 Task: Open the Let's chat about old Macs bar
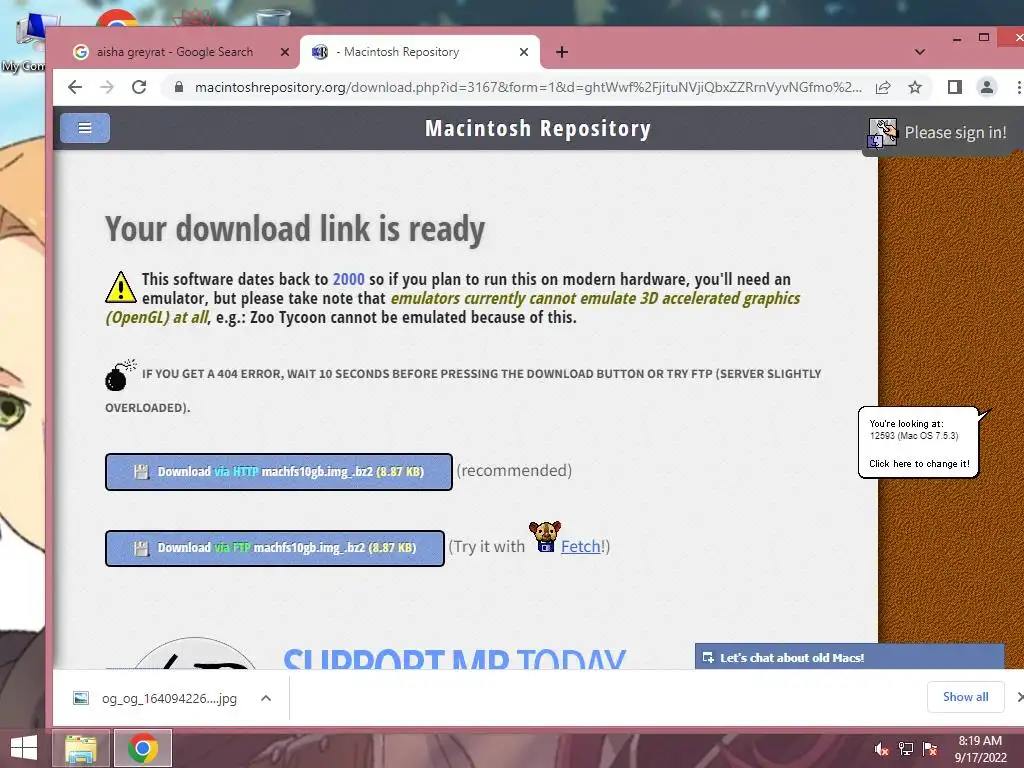pyautogui.click(x=849, y=657)
